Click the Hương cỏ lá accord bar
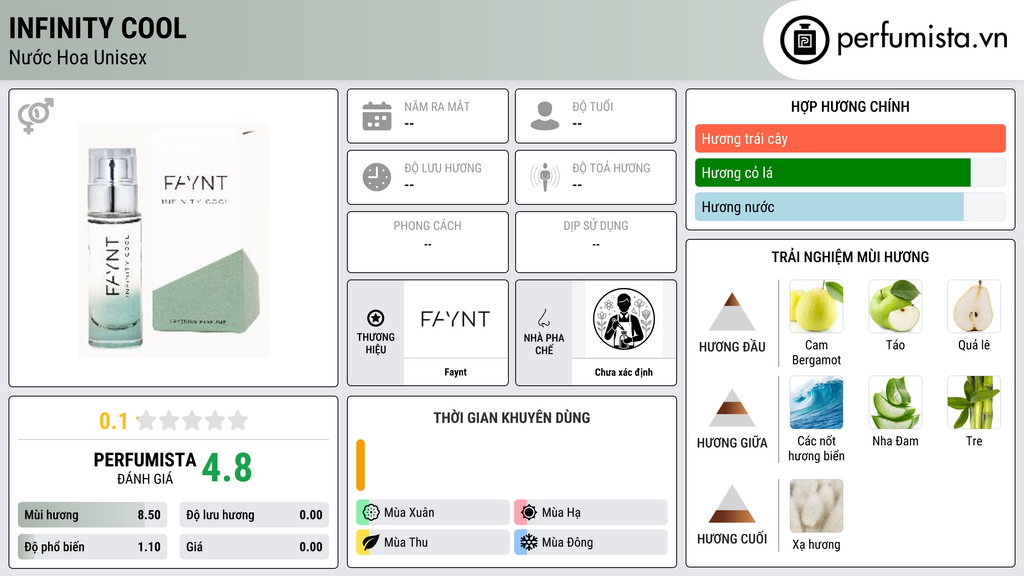Screen dimensions: 1024x576 click(x=850, y=172)
